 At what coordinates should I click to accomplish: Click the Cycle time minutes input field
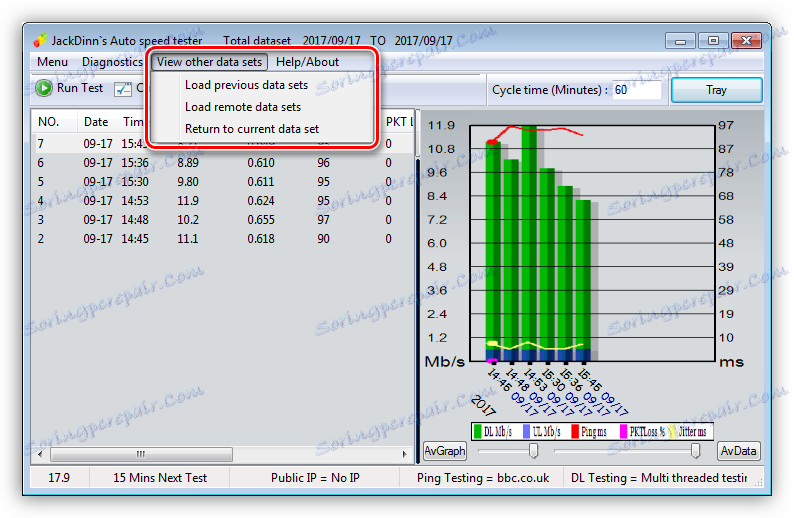coord(636,90)
